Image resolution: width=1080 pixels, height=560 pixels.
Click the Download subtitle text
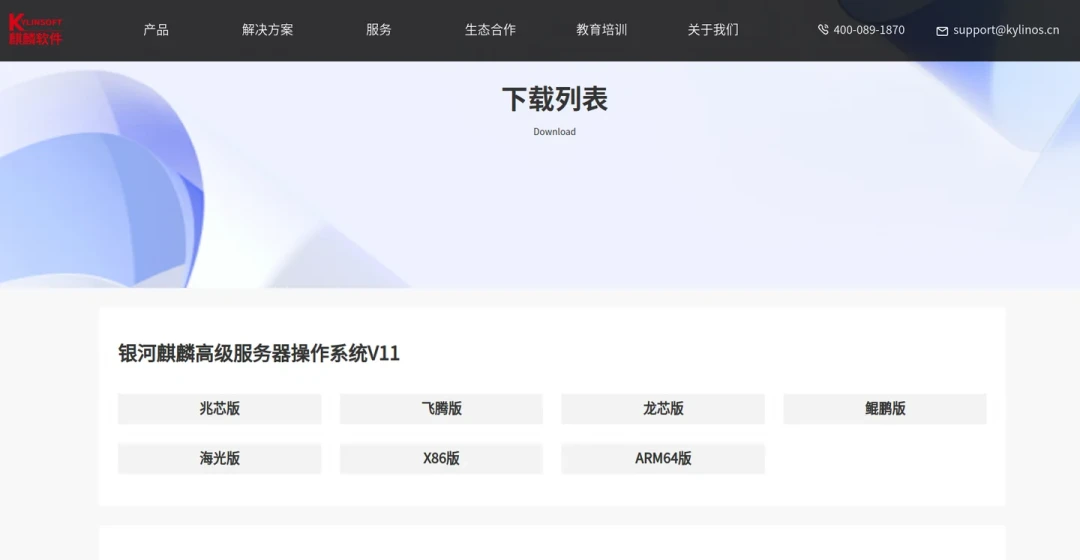tap(554, 132)
